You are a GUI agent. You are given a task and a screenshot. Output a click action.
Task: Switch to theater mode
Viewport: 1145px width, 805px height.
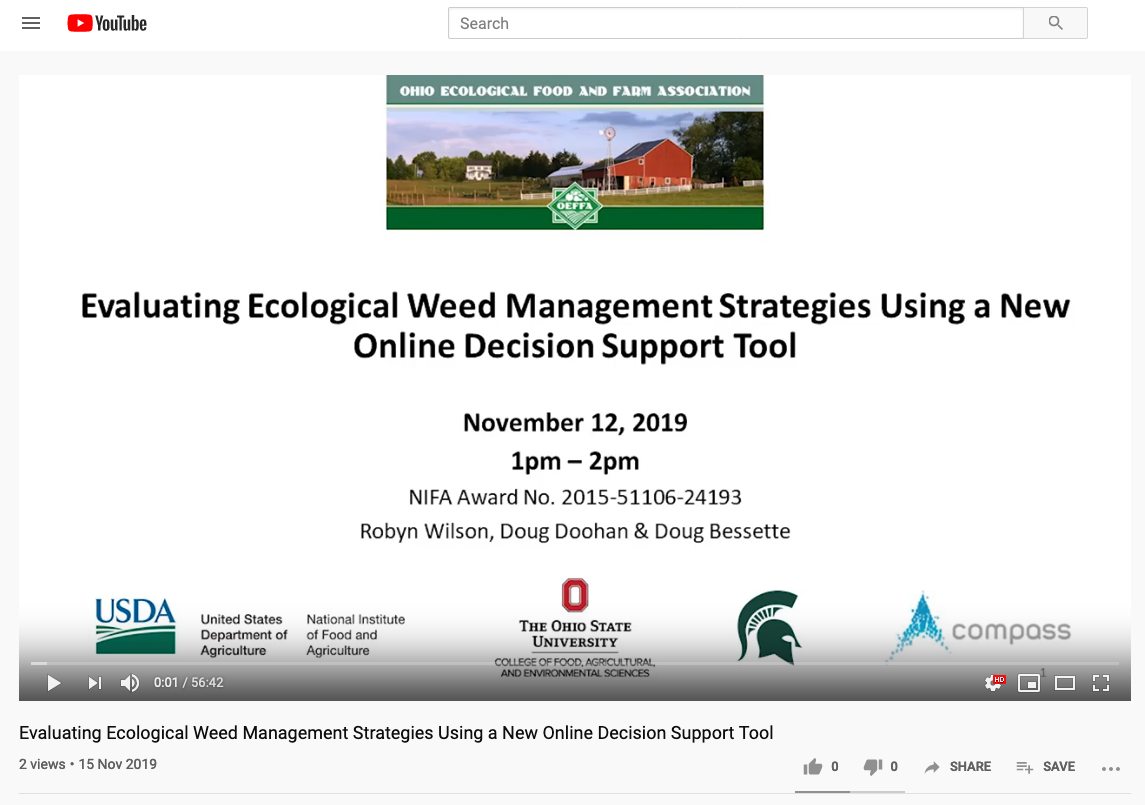click(x=1065, y=682)
